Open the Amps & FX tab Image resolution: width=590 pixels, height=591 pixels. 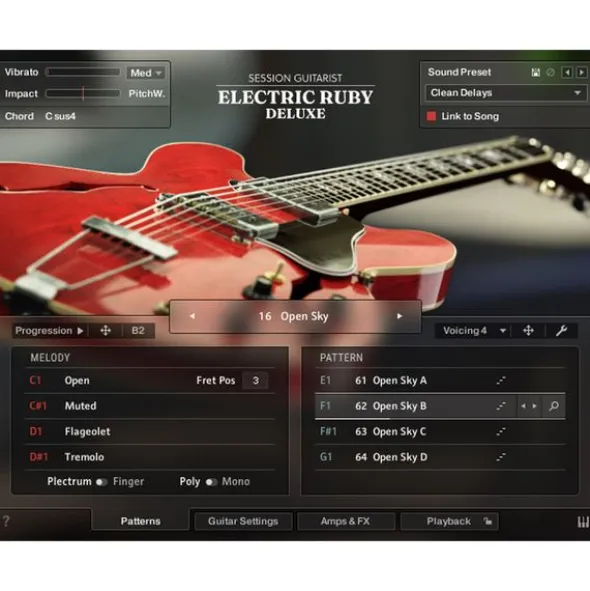(x=345, y=521)
